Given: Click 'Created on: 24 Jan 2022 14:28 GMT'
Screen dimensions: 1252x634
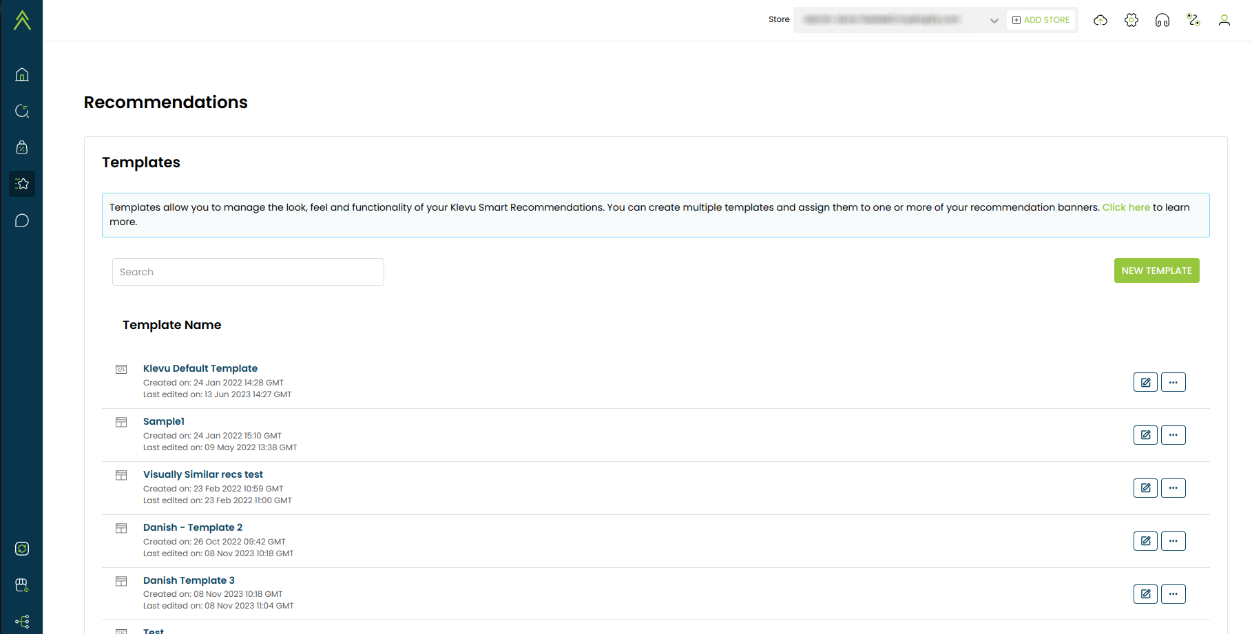Looking at the screenshot, I should [213, 383].
